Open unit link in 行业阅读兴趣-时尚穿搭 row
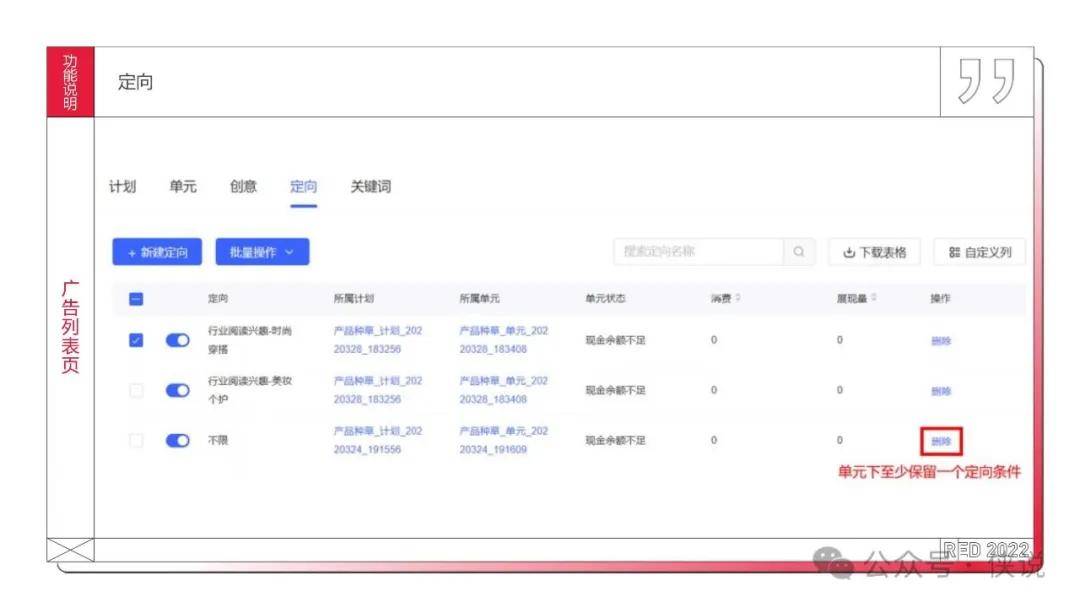 point(504,340)
